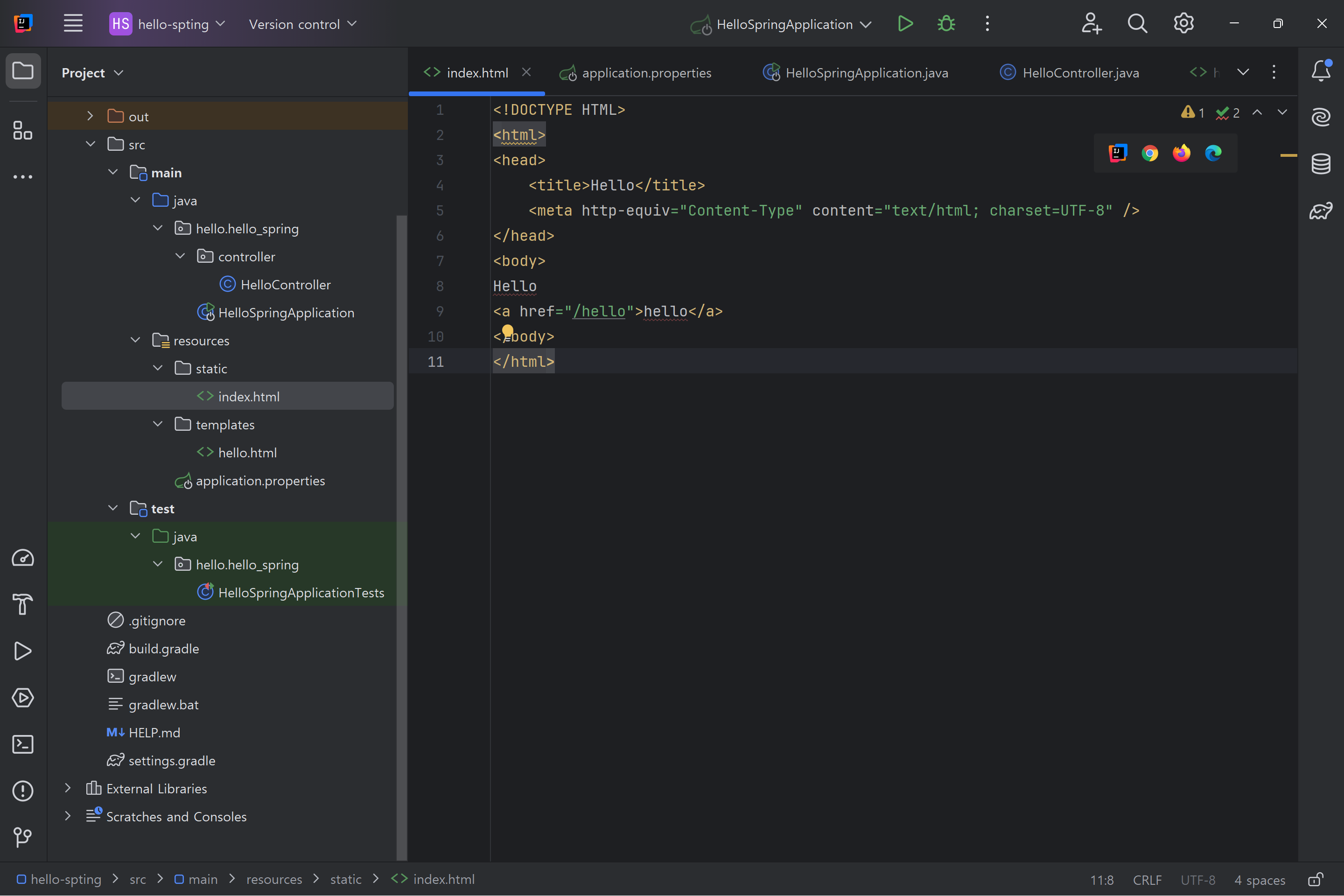Run HelloSpringApplication with the play button
The height and width of the screenshot is (896, 1344).
pos(905,23)
